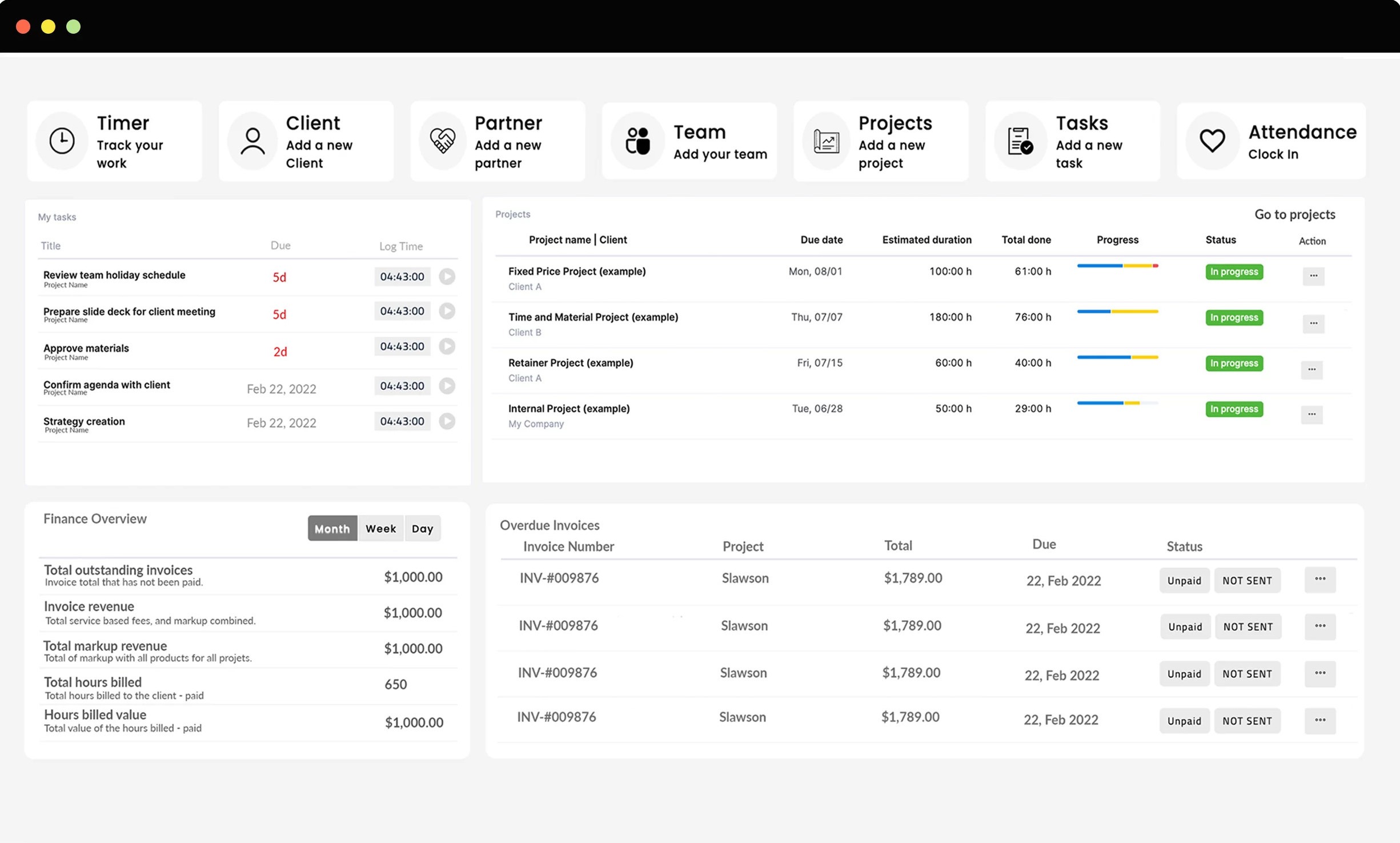
Task: Click Fixed Price Project progress bar
Action: (x=1117, y=266)
